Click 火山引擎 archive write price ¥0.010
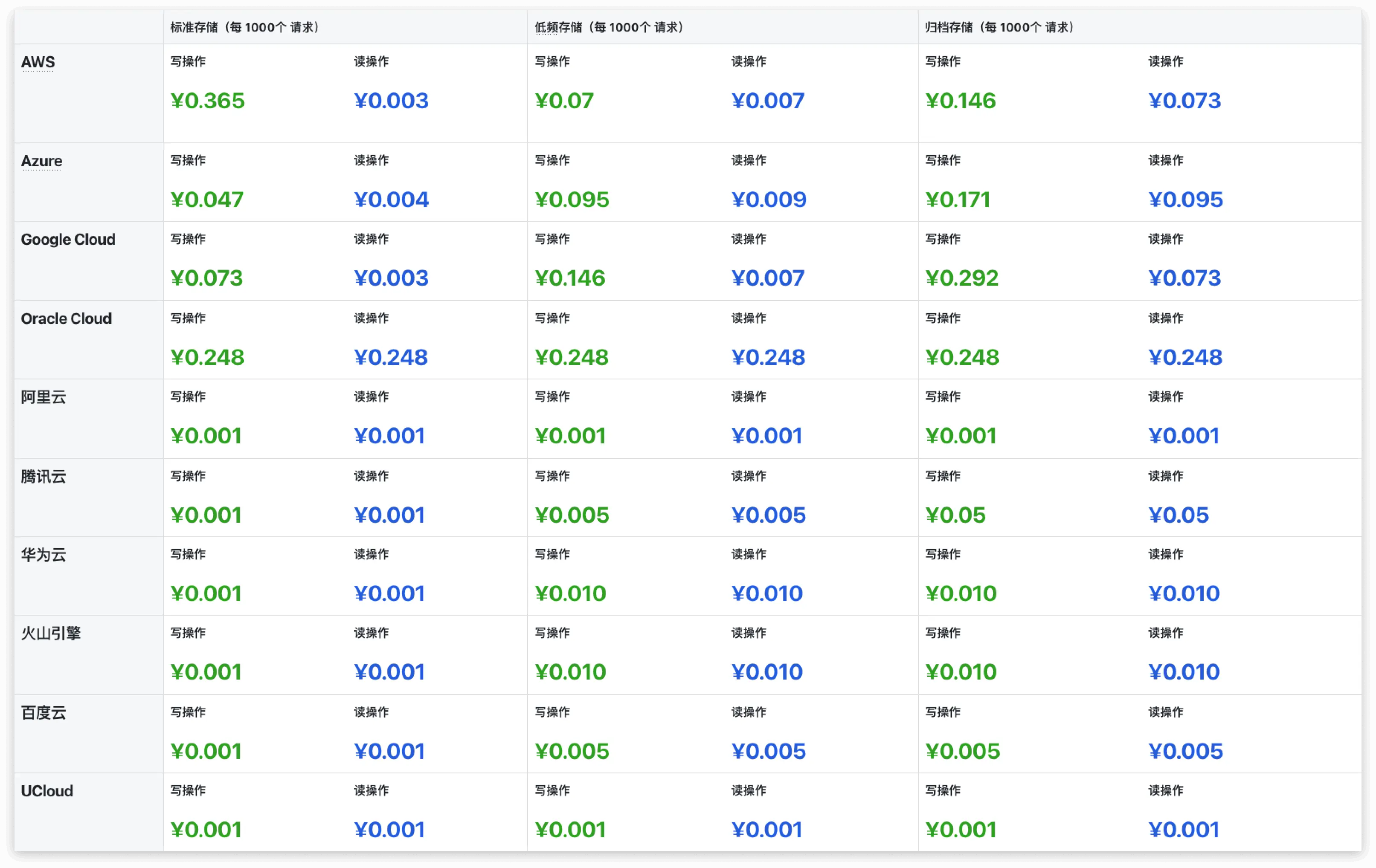The image size is (1376, 868). click(x=961, y=672)
